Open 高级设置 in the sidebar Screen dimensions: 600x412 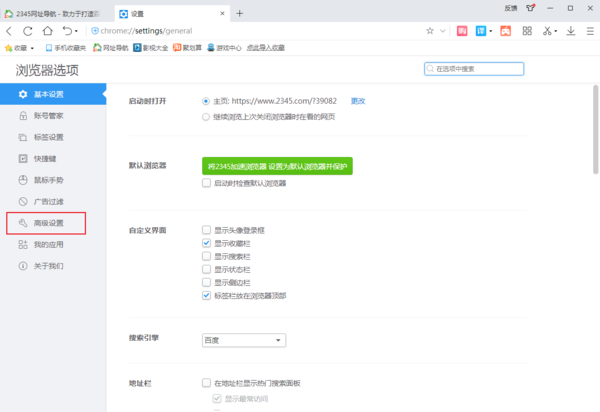tap(48, 222)
